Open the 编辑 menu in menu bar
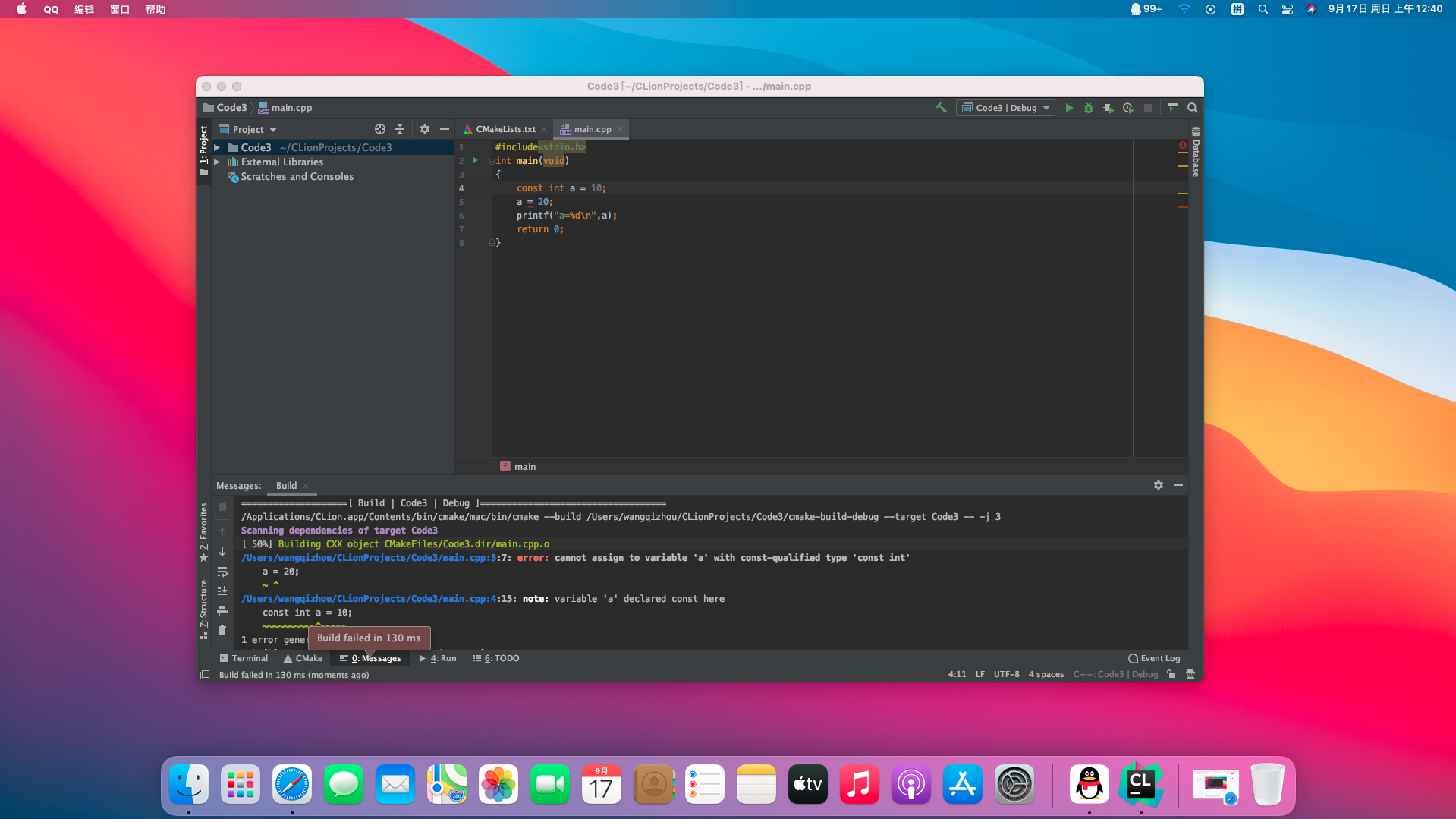The height and width of the screenshot is (819, 1456). (84, 9)
